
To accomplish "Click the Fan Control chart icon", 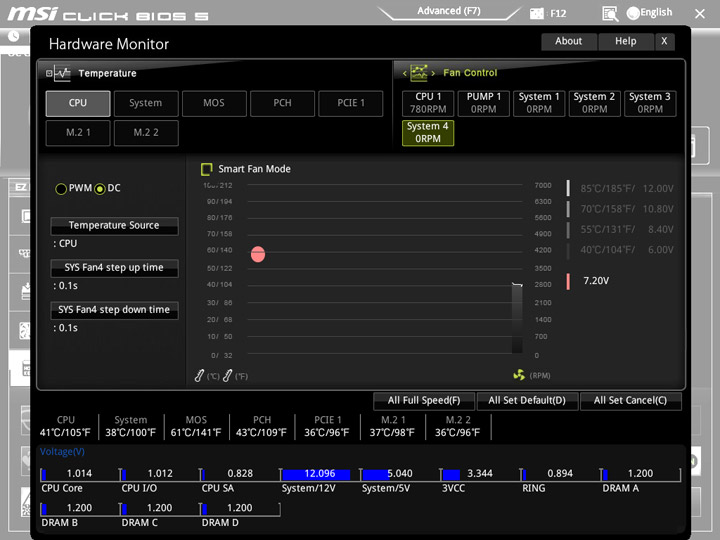I will pyautogui.click(x=419, y=73).
